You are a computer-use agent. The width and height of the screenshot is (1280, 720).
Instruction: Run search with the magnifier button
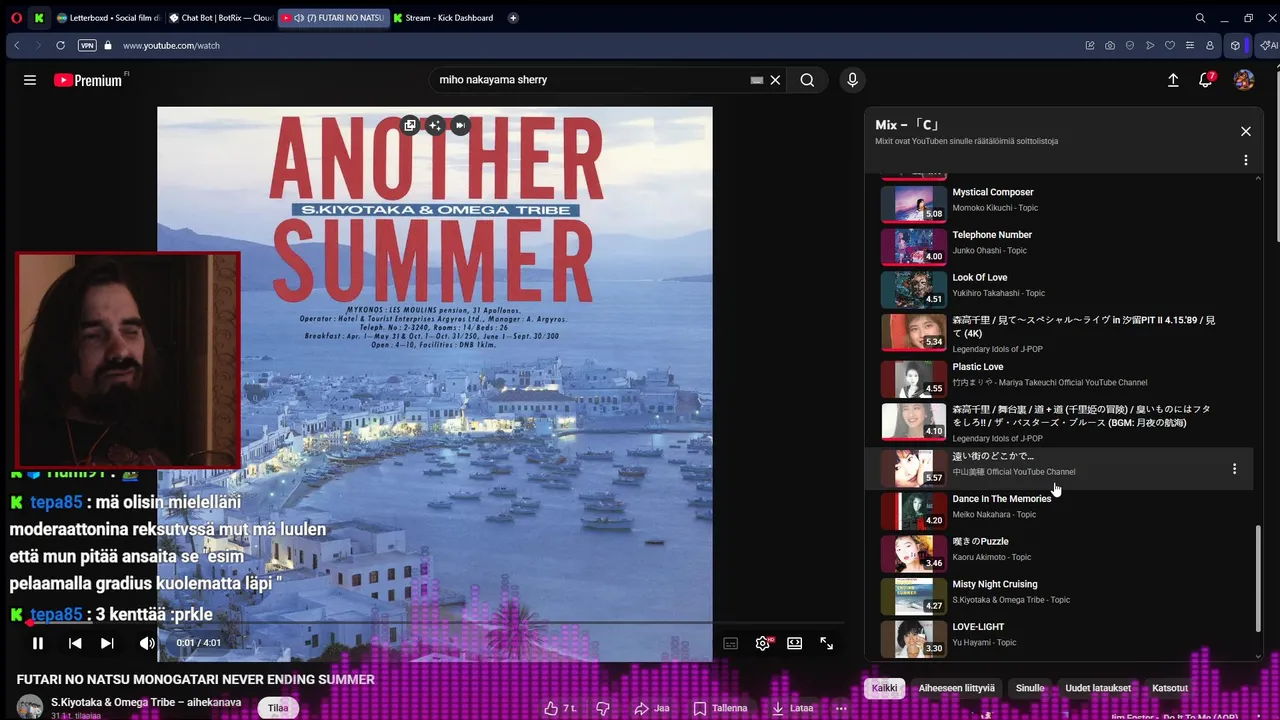[807, 80]
